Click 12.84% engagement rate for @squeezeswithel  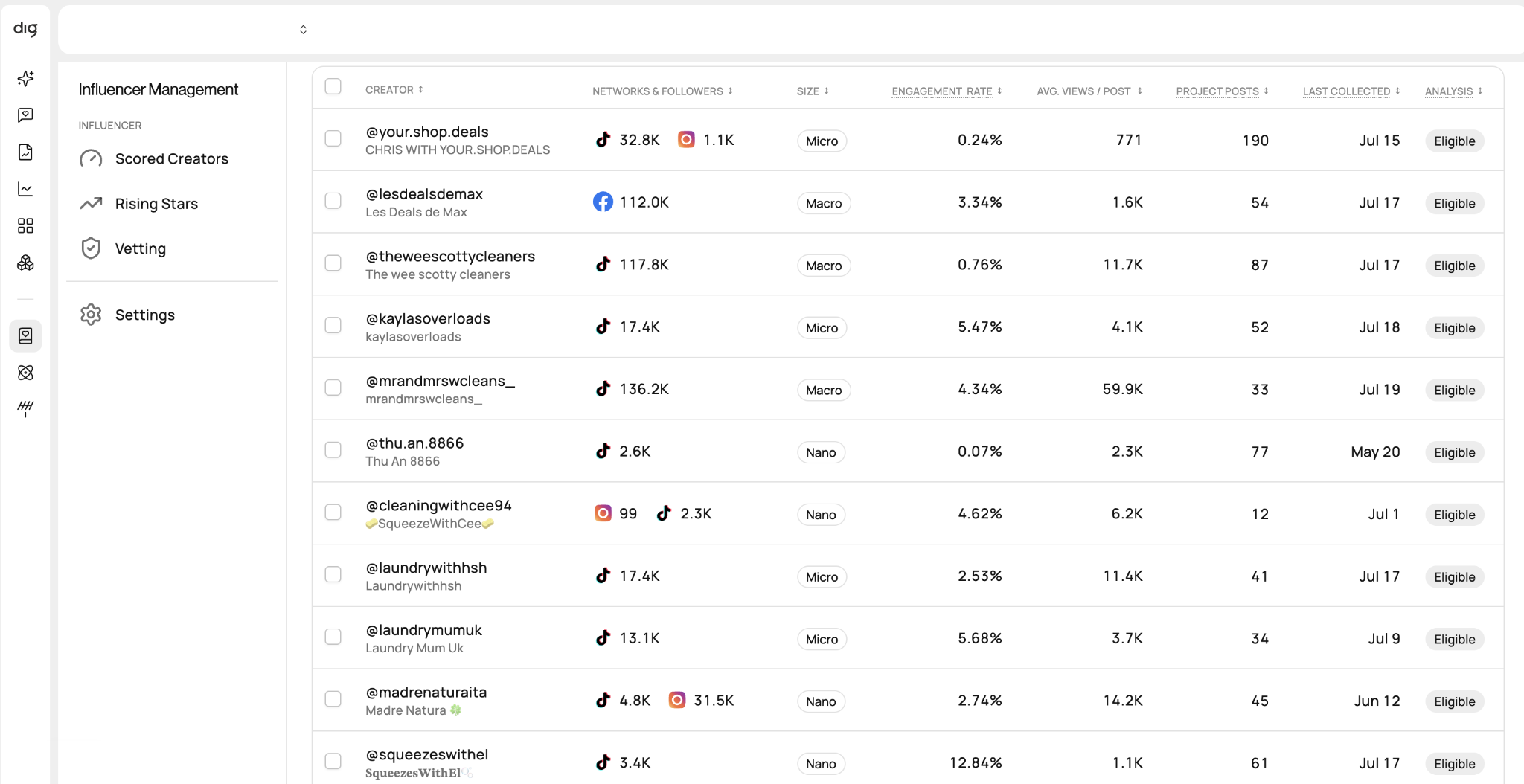[976, 763]
